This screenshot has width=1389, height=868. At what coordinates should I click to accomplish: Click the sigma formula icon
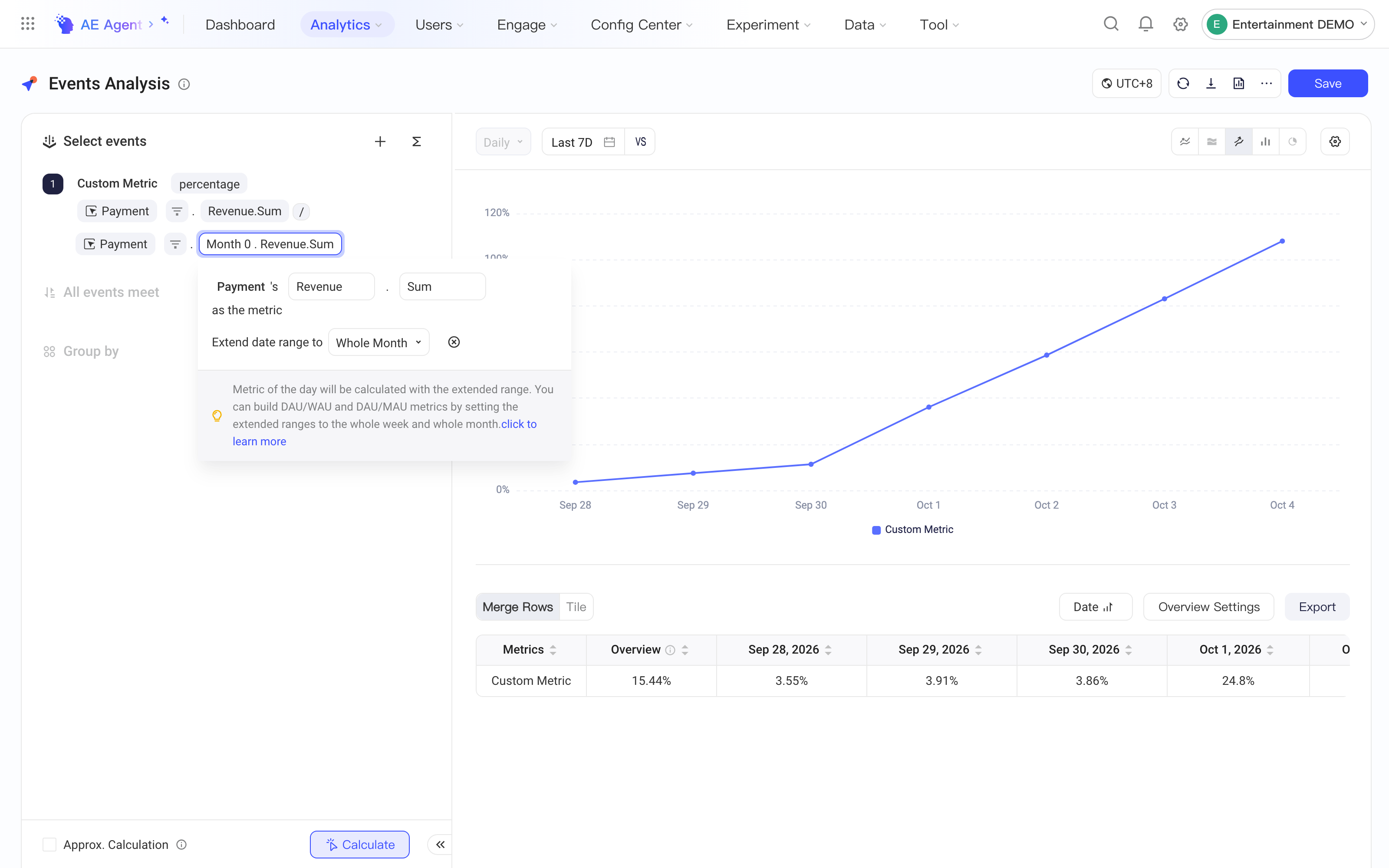pyautogui.click(x=417, y=141)
